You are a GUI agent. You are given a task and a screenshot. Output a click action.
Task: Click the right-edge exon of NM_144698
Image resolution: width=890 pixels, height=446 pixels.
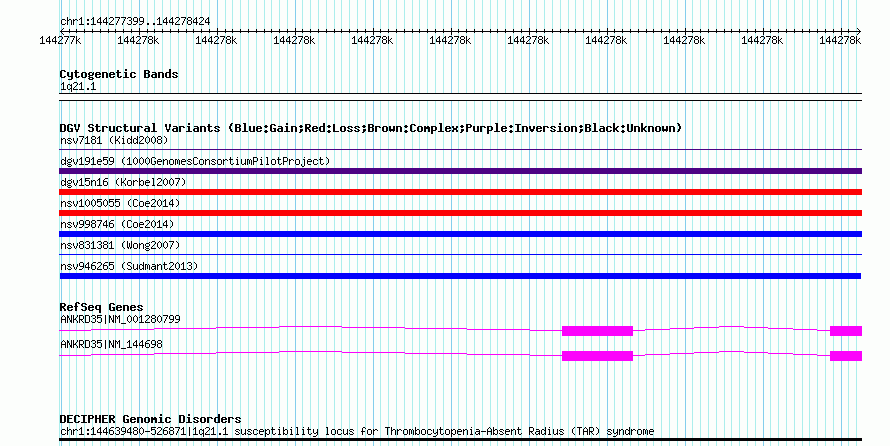(846, 356)
